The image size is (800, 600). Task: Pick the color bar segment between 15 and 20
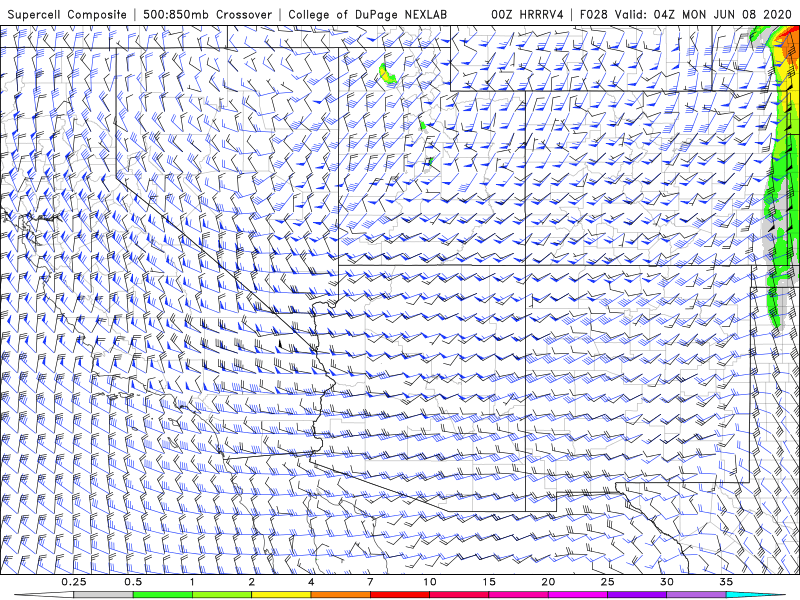518,595
